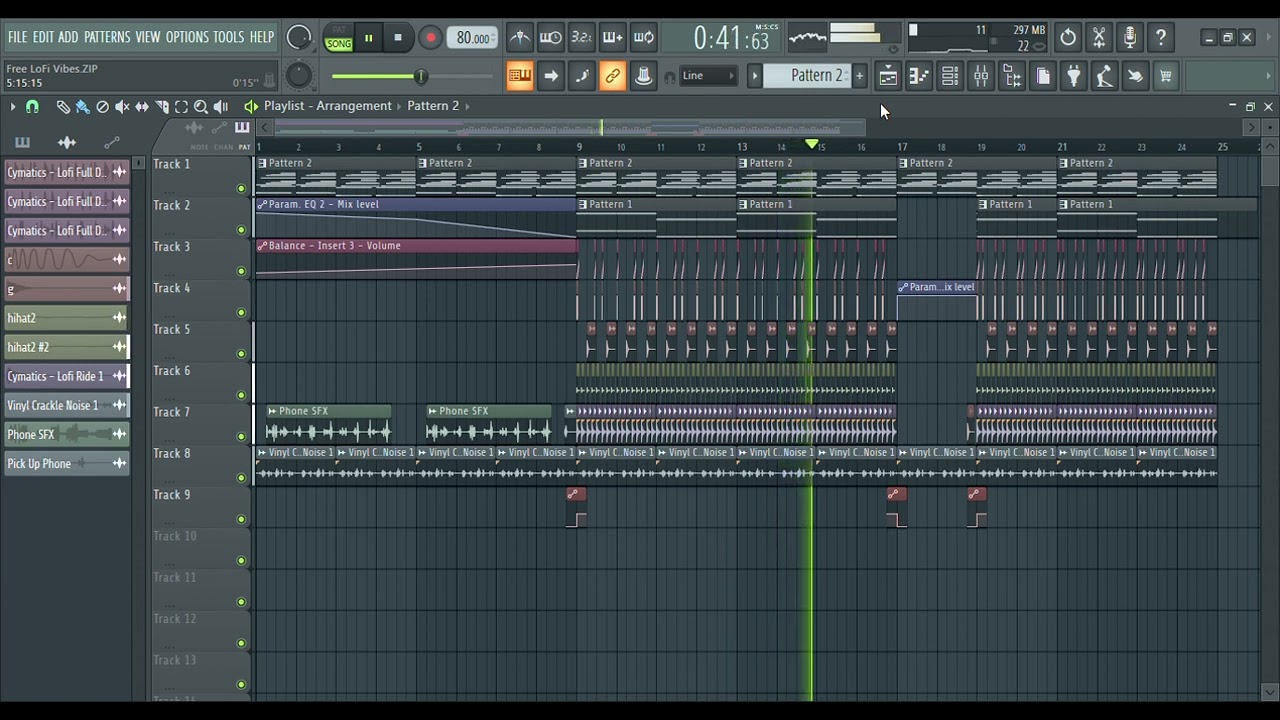This screenshot has height=720, width=1280.
Task: Open the OPTIONS menu
Action: [x=187, y=37]
